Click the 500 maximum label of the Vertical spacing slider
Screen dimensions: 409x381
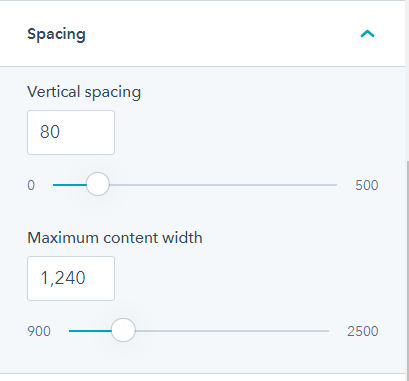[367, 185]
